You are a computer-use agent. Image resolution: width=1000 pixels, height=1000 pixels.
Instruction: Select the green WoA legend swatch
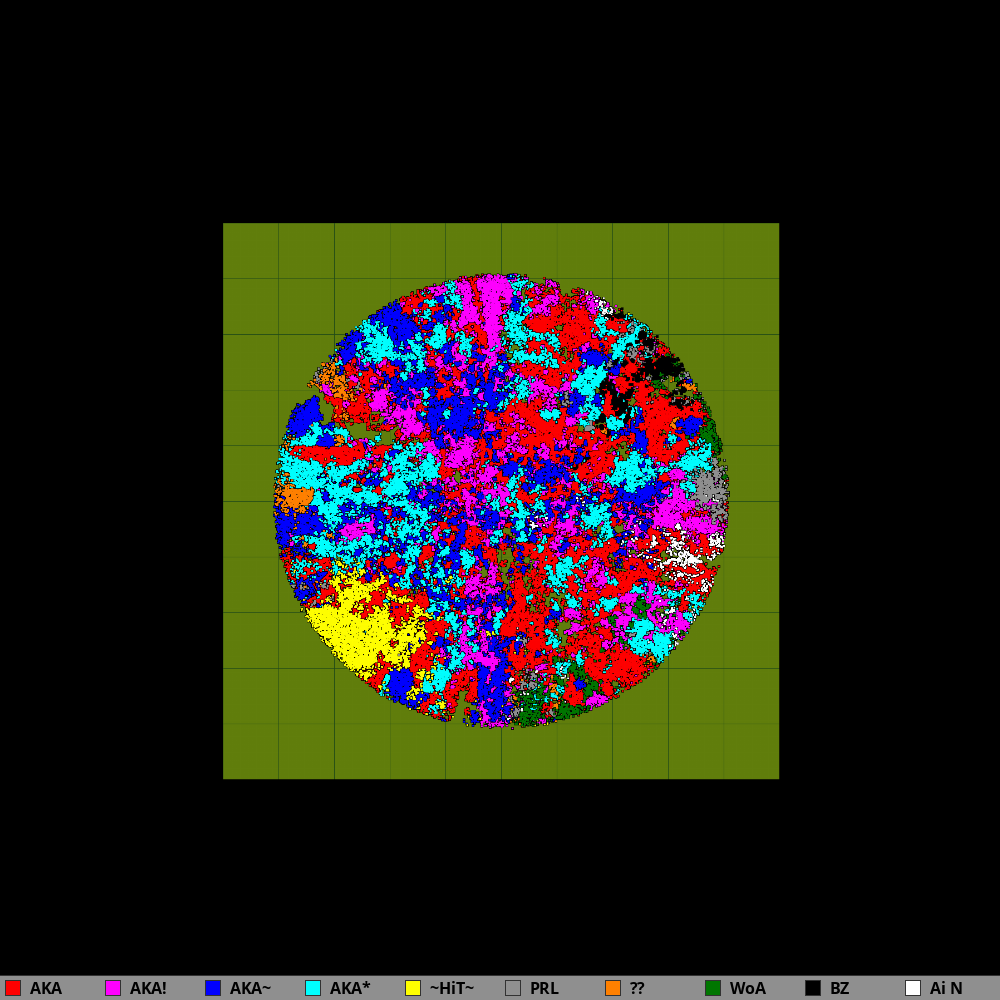pos(713,988)
